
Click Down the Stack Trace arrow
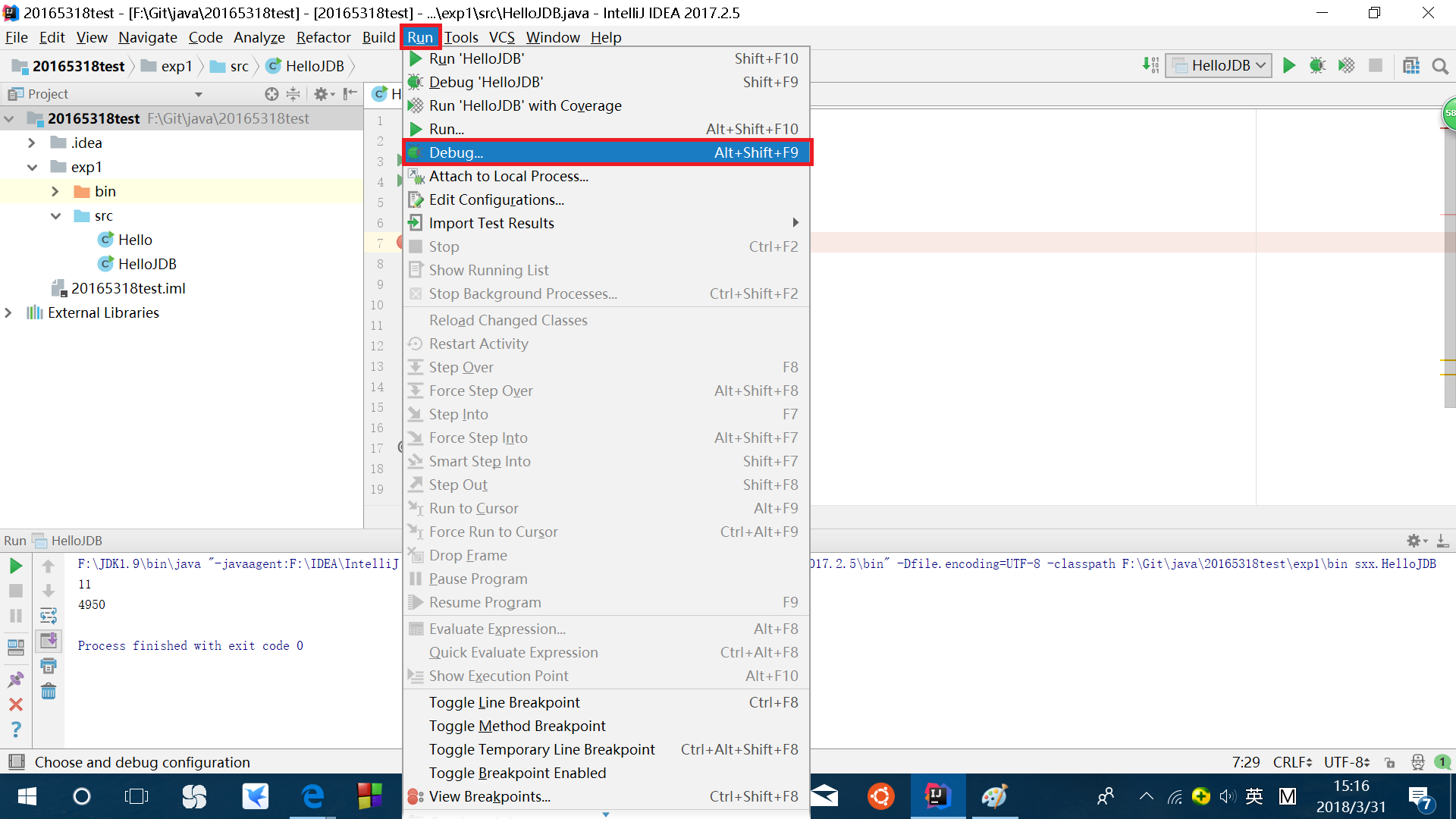click(49, 591)
